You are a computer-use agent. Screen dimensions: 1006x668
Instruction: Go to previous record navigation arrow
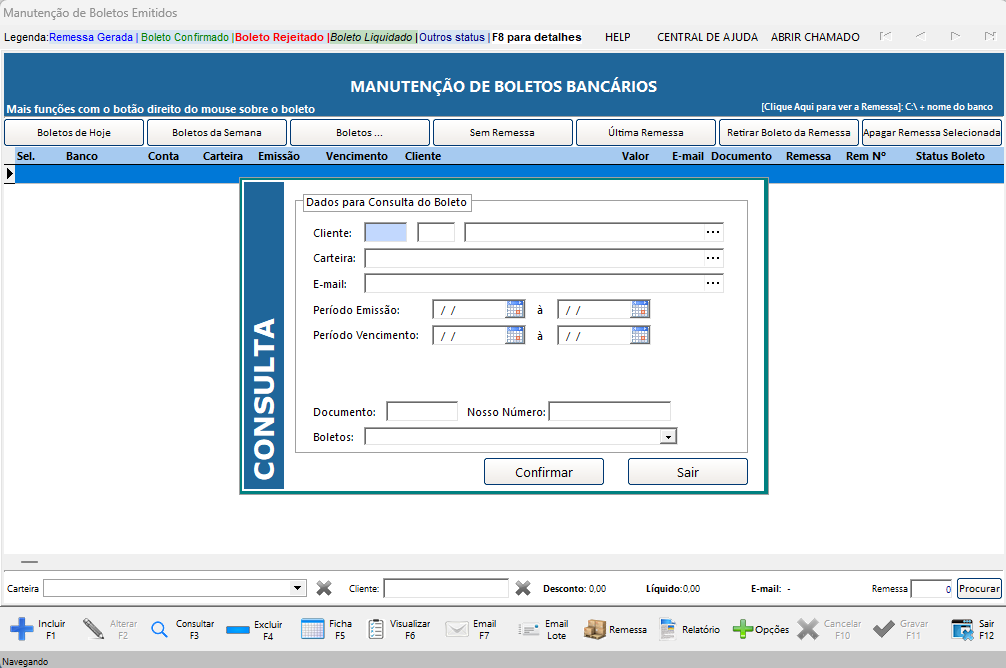(x=921, y=37)
